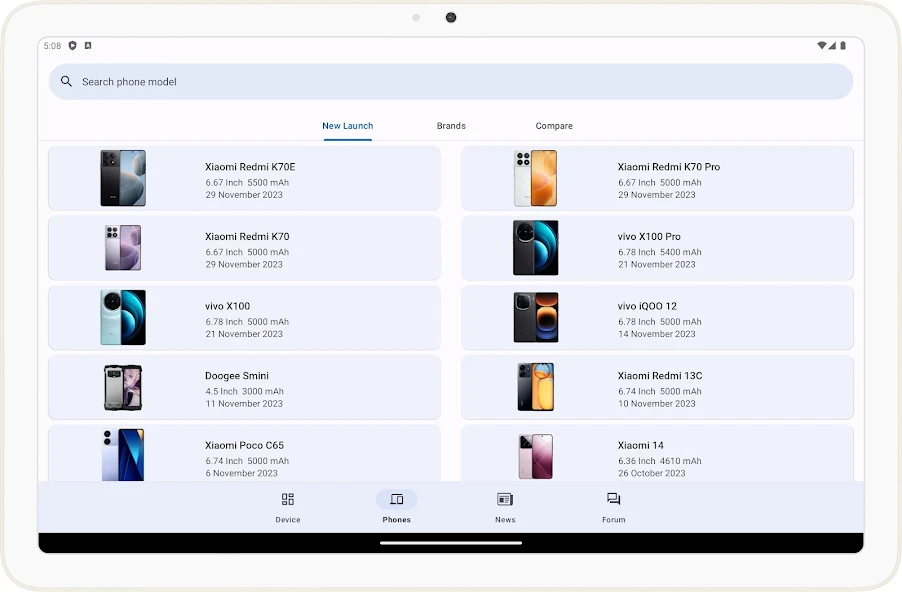Tap the Doogee Smini name
902x592 pixels.
click(237, 376)
